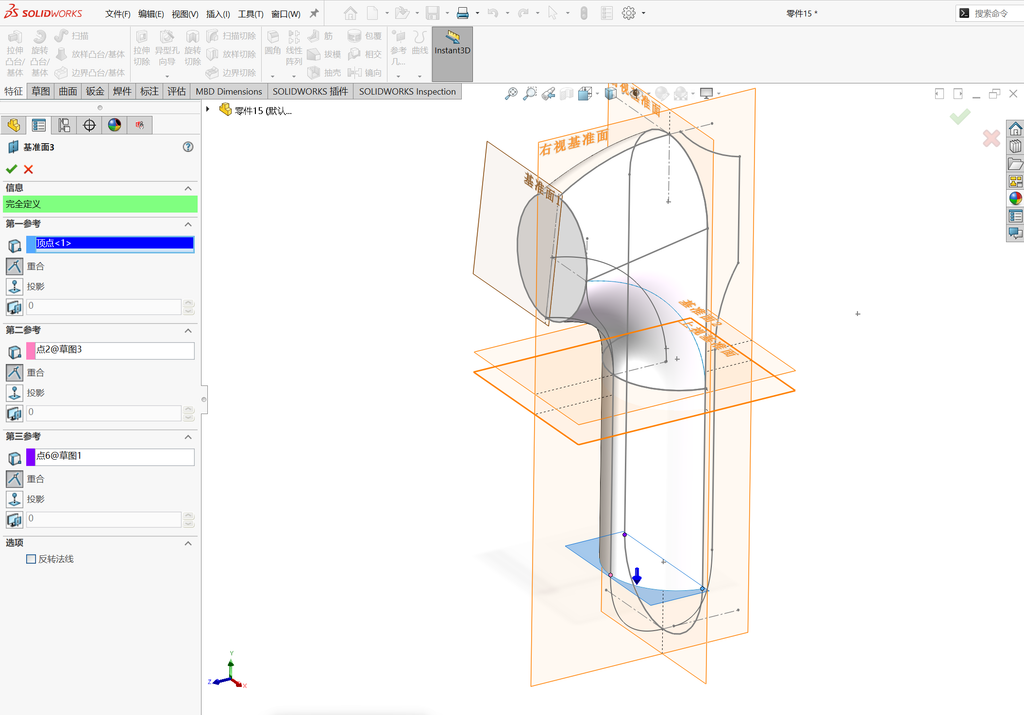Image resolution: width=1024 pixels, height=715 pixels.
Task: Cancel 基准面3 with red X
Action: point(28,169)
